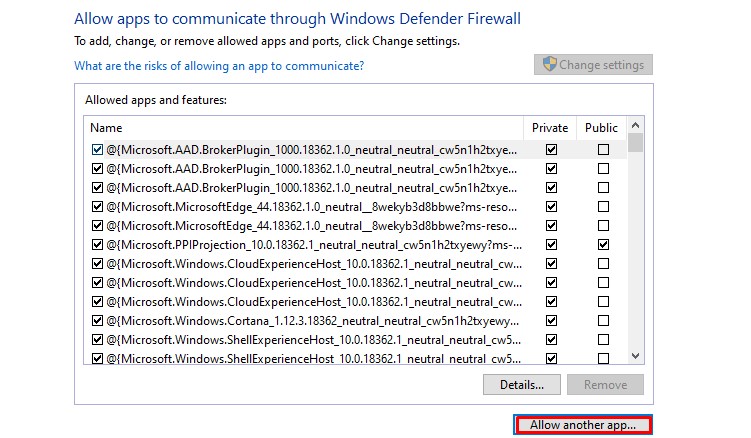
Task: Enable Public checkbox for Microsoft.Windows.Cortana
Action: tap(603, 321)
